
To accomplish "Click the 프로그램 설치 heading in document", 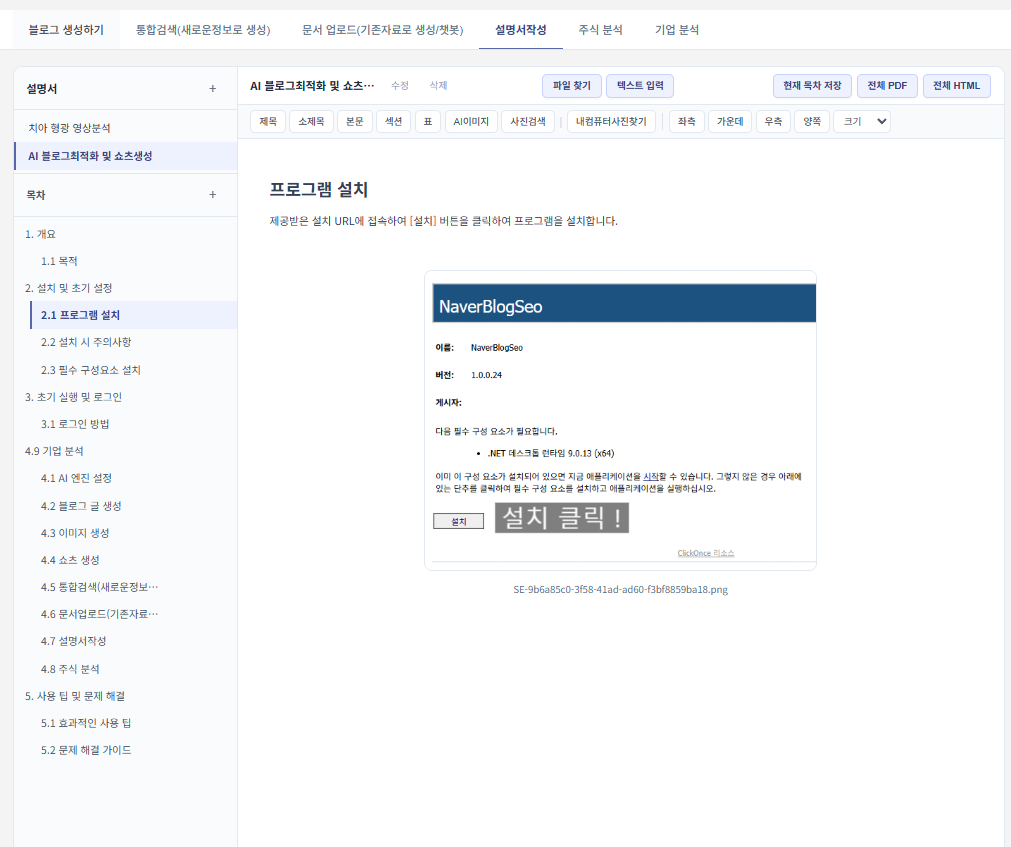I will point(319,190).
